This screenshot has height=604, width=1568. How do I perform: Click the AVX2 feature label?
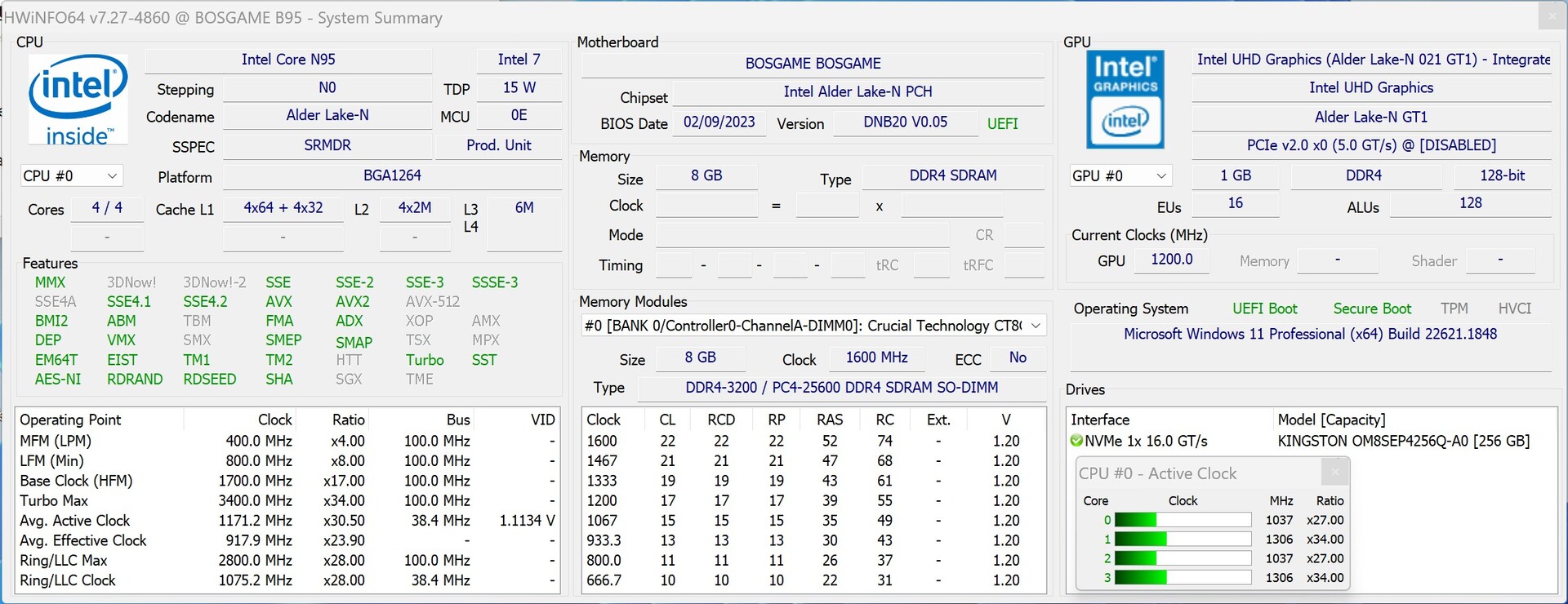click(352, 301)
